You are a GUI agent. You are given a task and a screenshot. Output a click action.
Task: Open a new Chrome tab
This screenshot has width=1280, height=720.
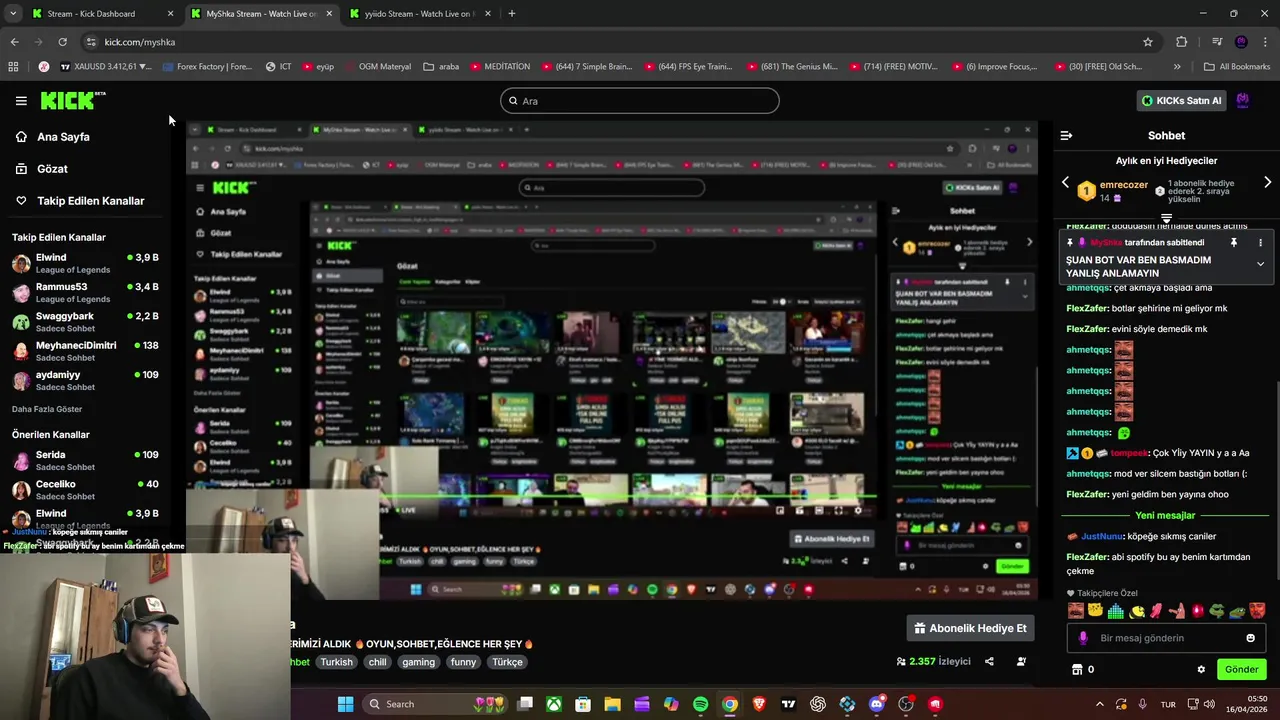tap(512, 14)
